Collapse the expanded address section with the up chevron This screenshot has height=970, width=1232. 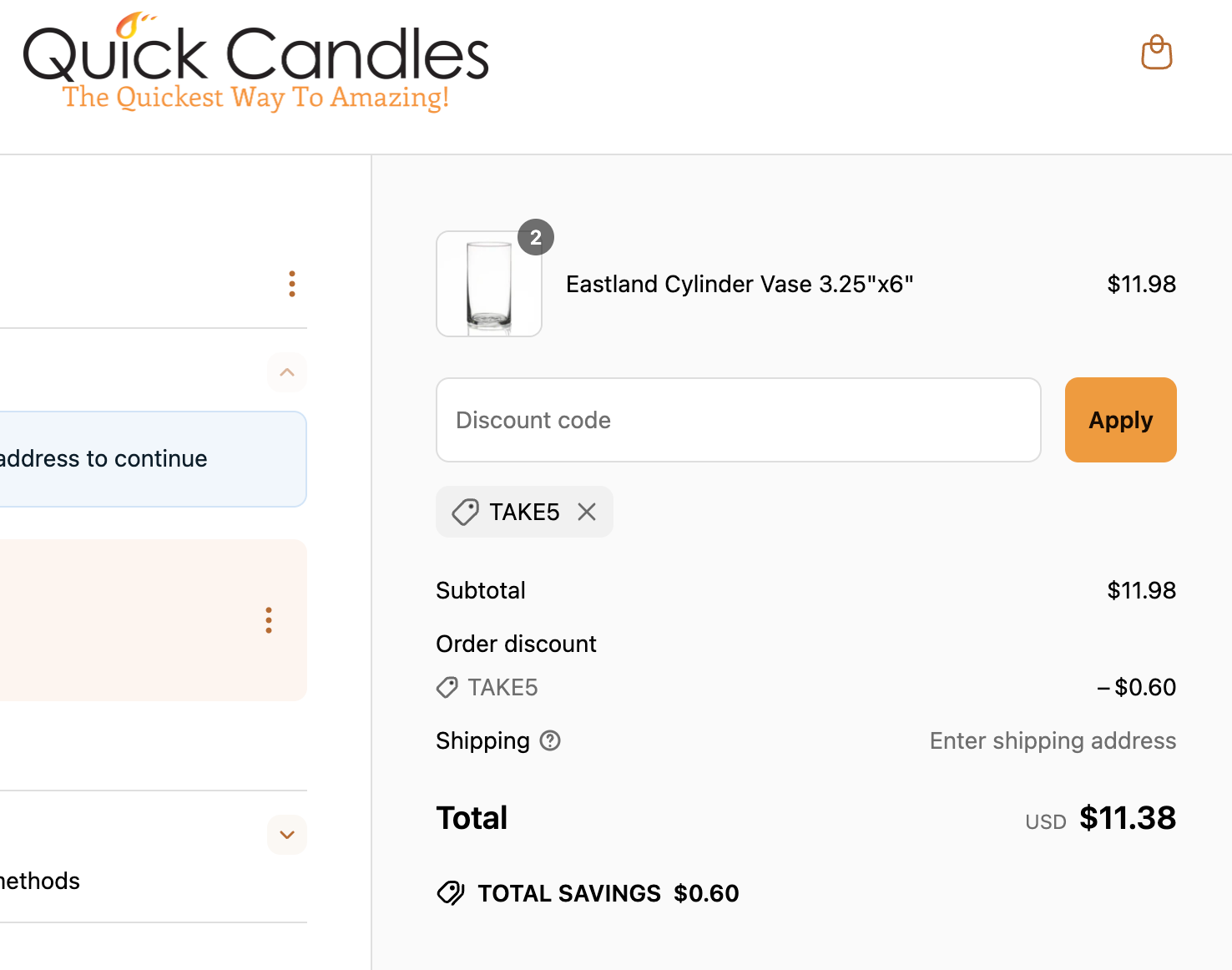(x=286, y=372)
